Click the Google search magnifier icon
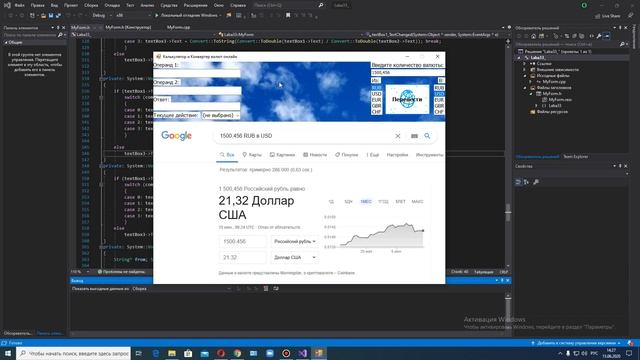 427,136
